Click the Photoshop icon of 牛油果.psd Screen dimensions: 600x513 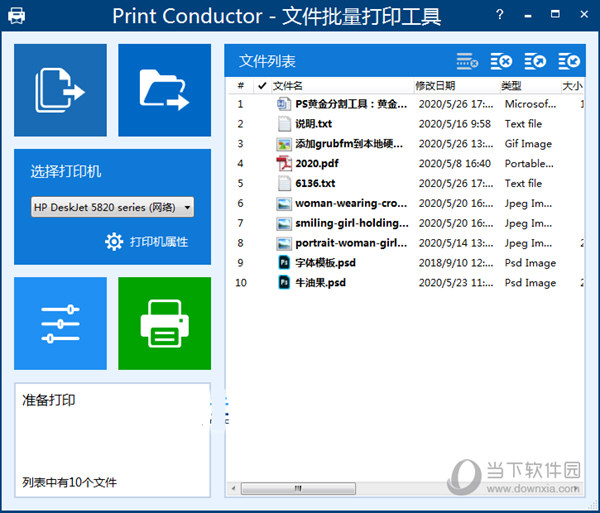284,283
